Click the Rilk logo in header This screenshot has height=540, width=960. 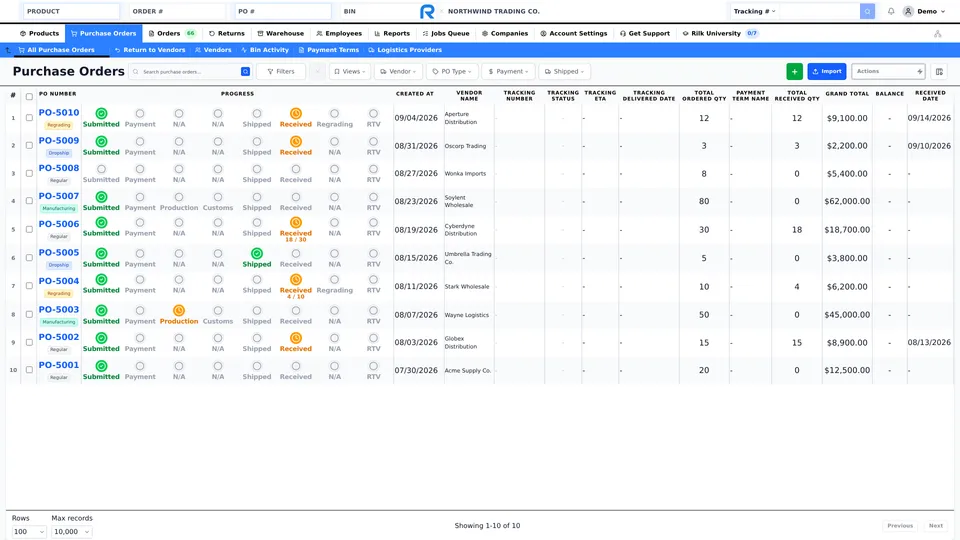427,11
